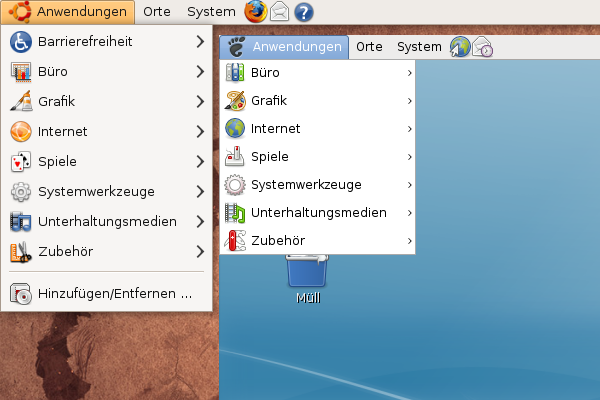The image size is (600, 400).
Task: Select the Unterhaltungsmedien label in the Ubuntu menu
Action: [x=108, y=222]
